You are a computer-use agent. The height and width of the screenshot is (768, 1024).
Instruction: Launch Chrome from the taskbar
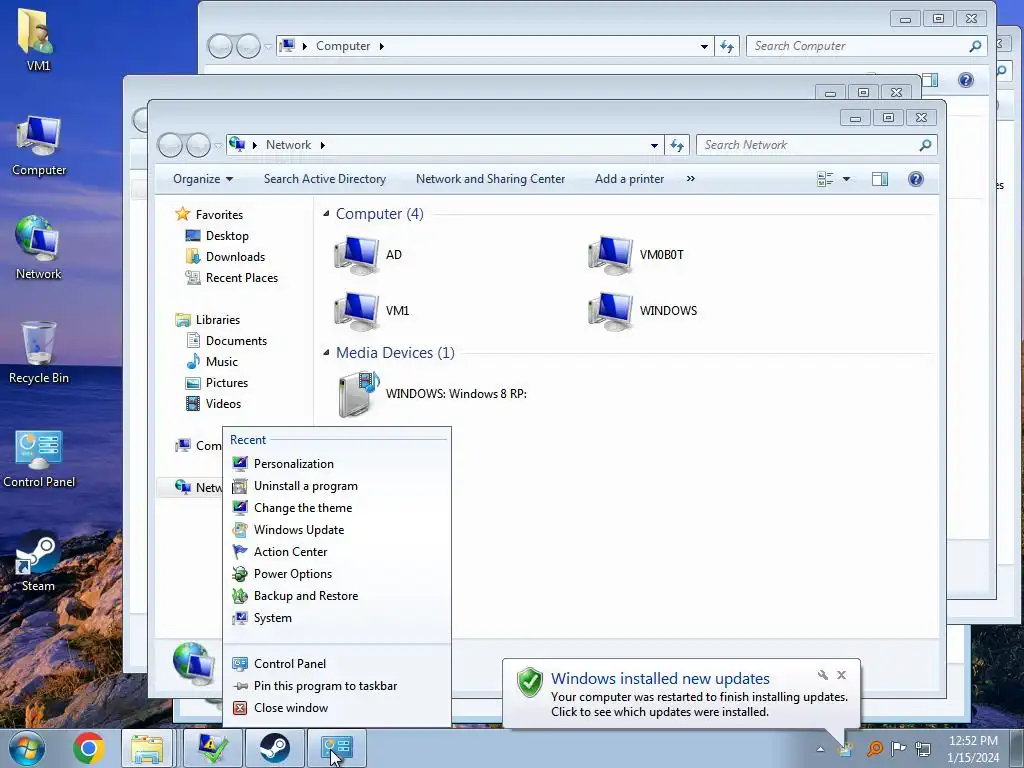click(x=89, y=748)
